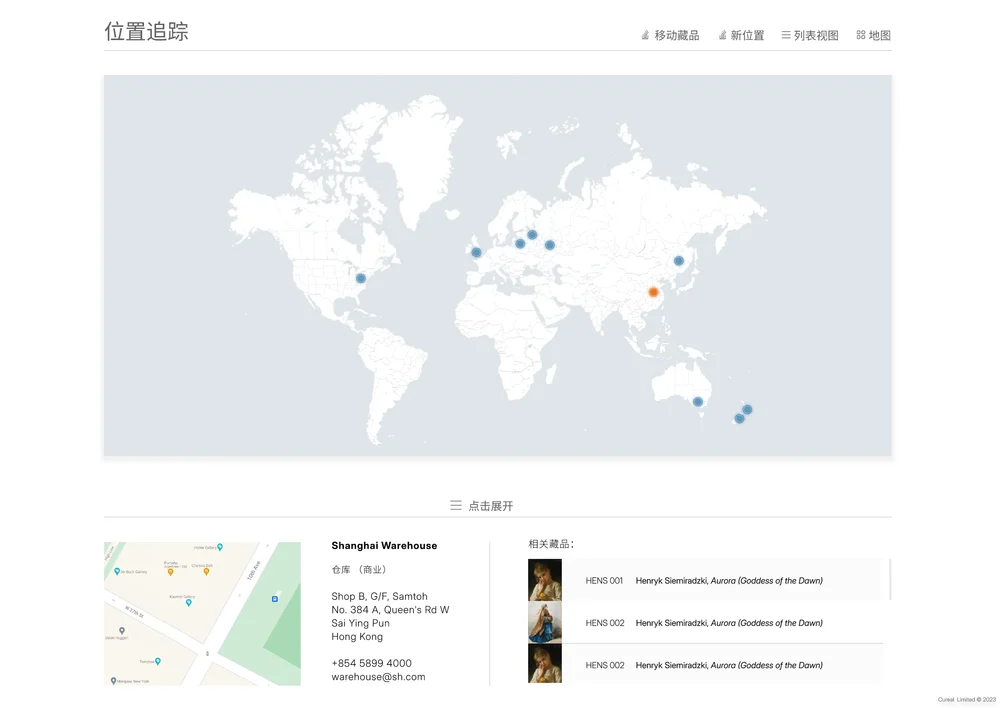
Task: Click the 新位置 pen icon
Action: tap(722, 35)
